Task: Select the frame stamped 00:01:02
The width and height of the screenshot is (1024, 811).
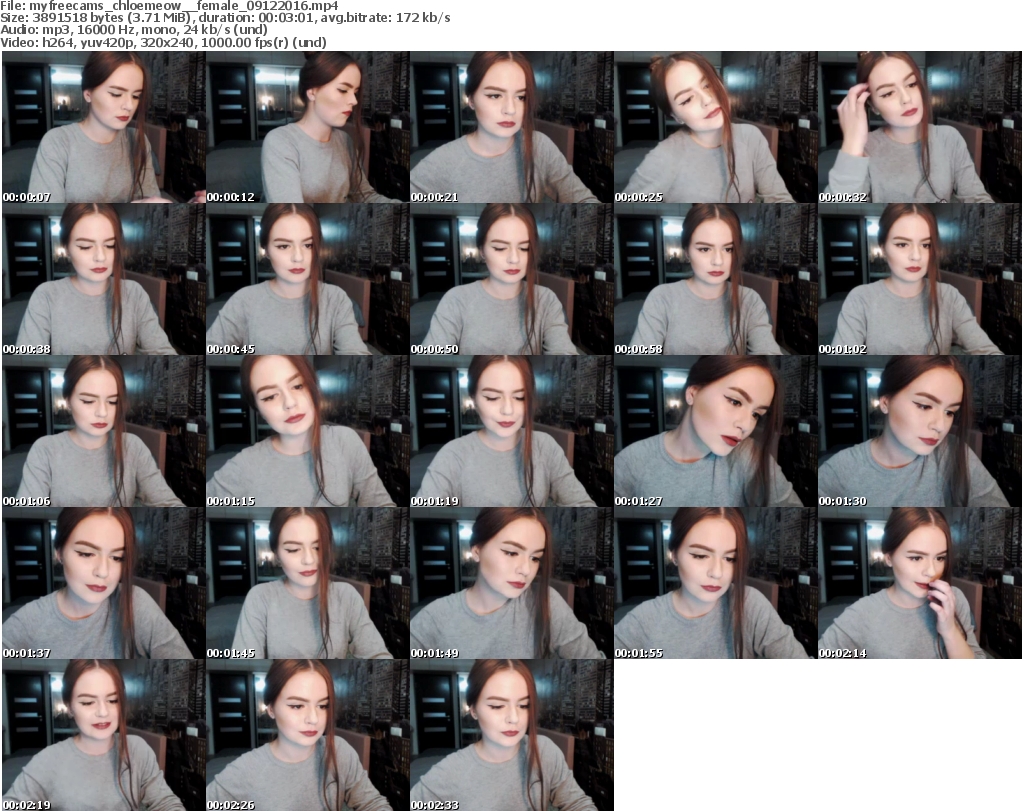Action: pos(919,279)
